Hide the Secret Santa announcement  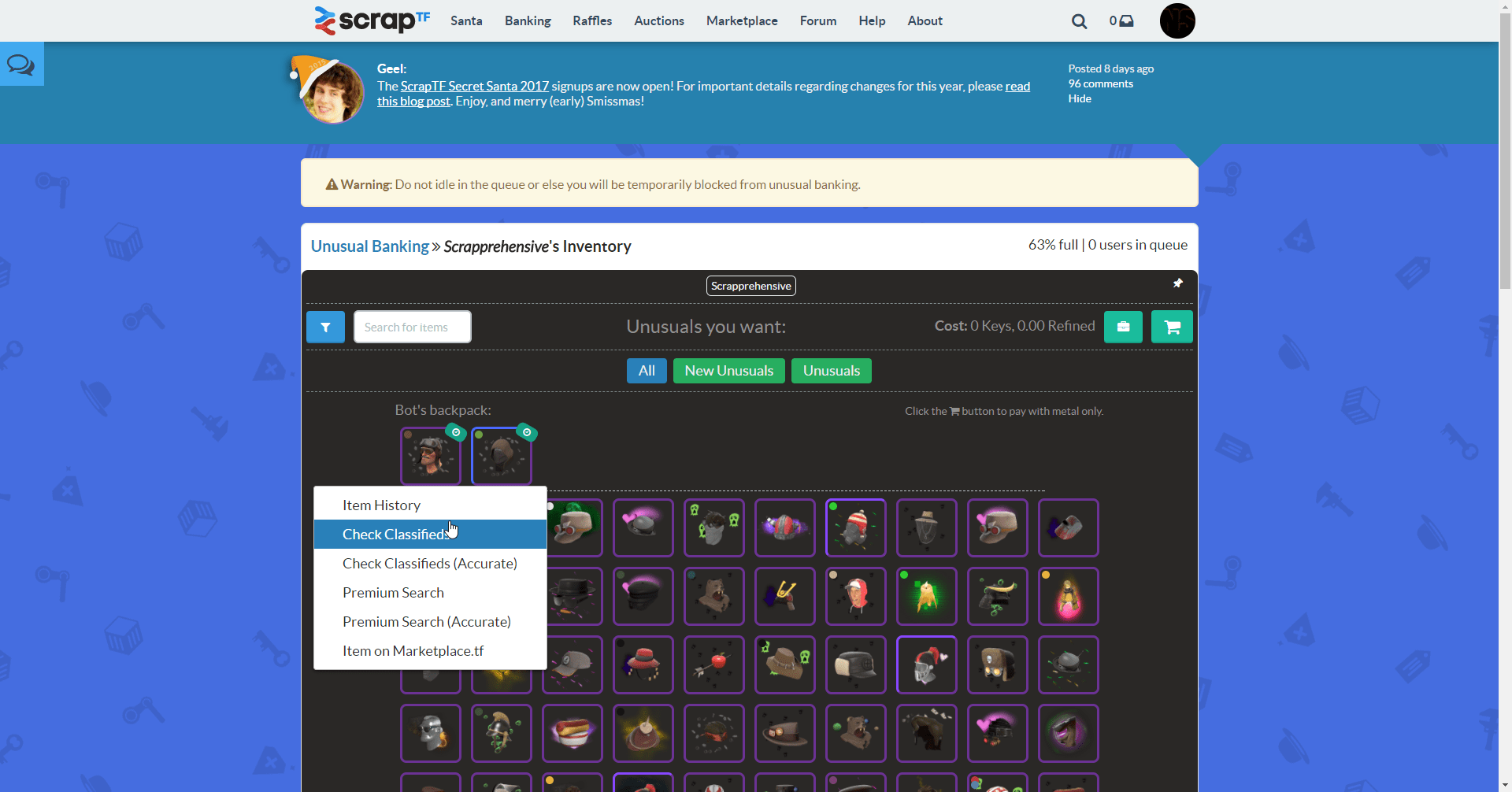1079,98
